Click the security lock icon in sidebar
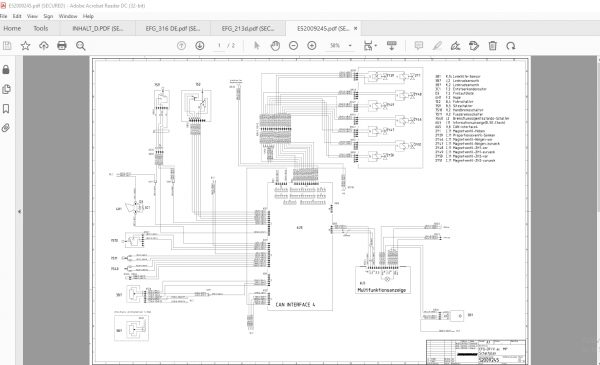Screen dimensions: 600x365 [6, 70]
